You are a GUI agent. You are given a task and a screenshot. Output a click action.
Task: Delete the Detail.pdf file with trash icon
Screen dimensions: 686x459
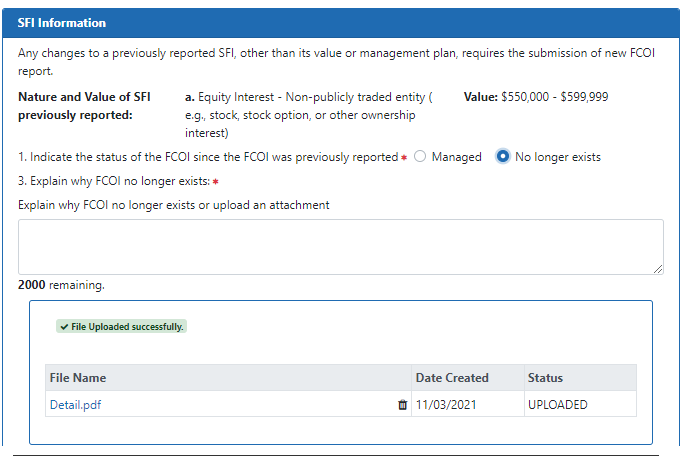pyautogui.click(x=403, y=405)
